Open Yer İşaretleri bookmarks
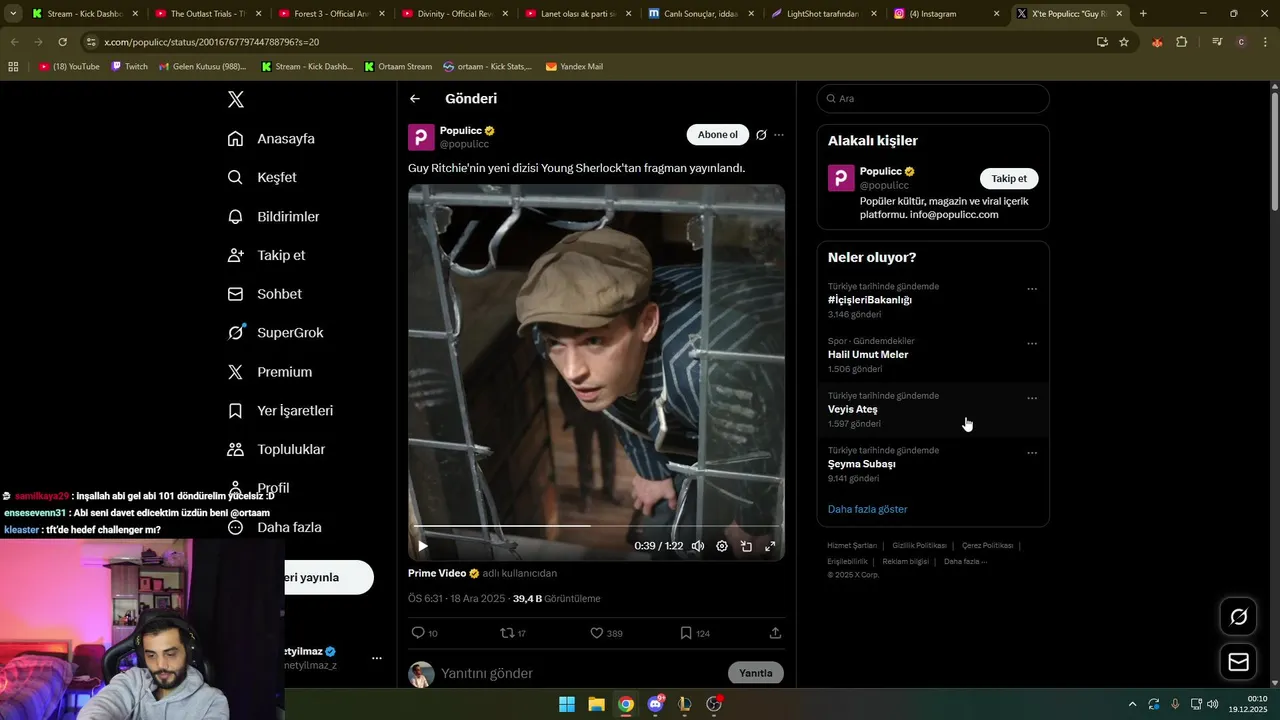Screen dimensions: 1280x720 (281, 411)
